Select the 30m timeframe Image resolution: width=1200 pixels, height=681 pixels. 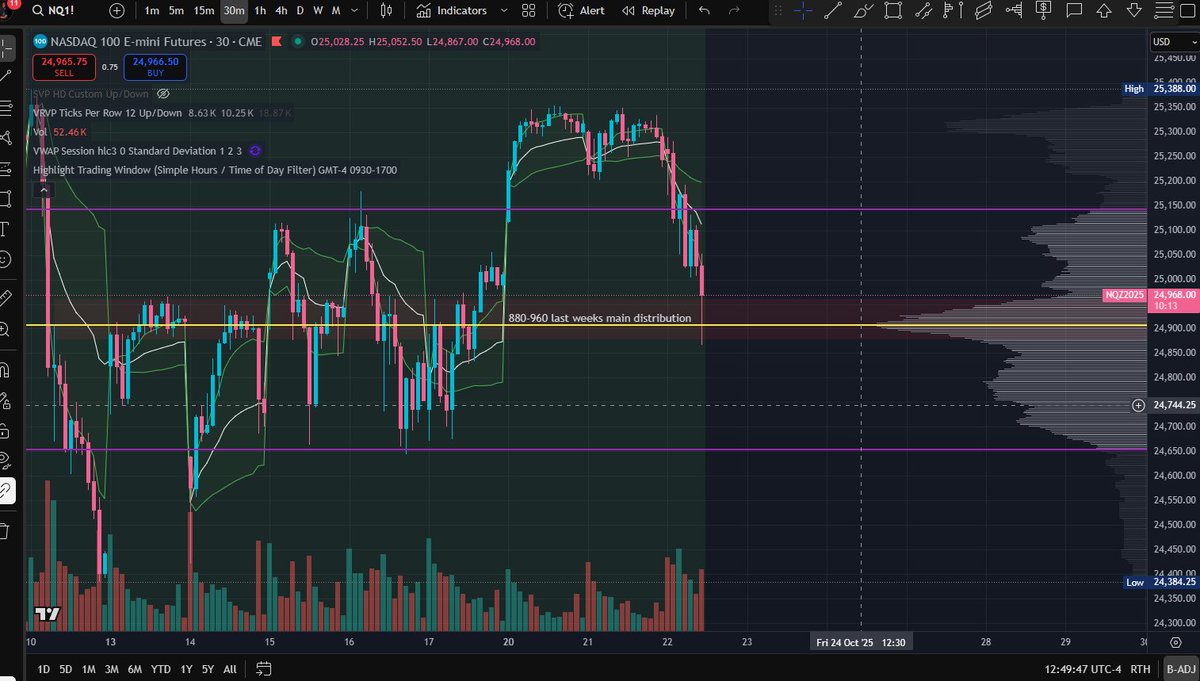234,10
